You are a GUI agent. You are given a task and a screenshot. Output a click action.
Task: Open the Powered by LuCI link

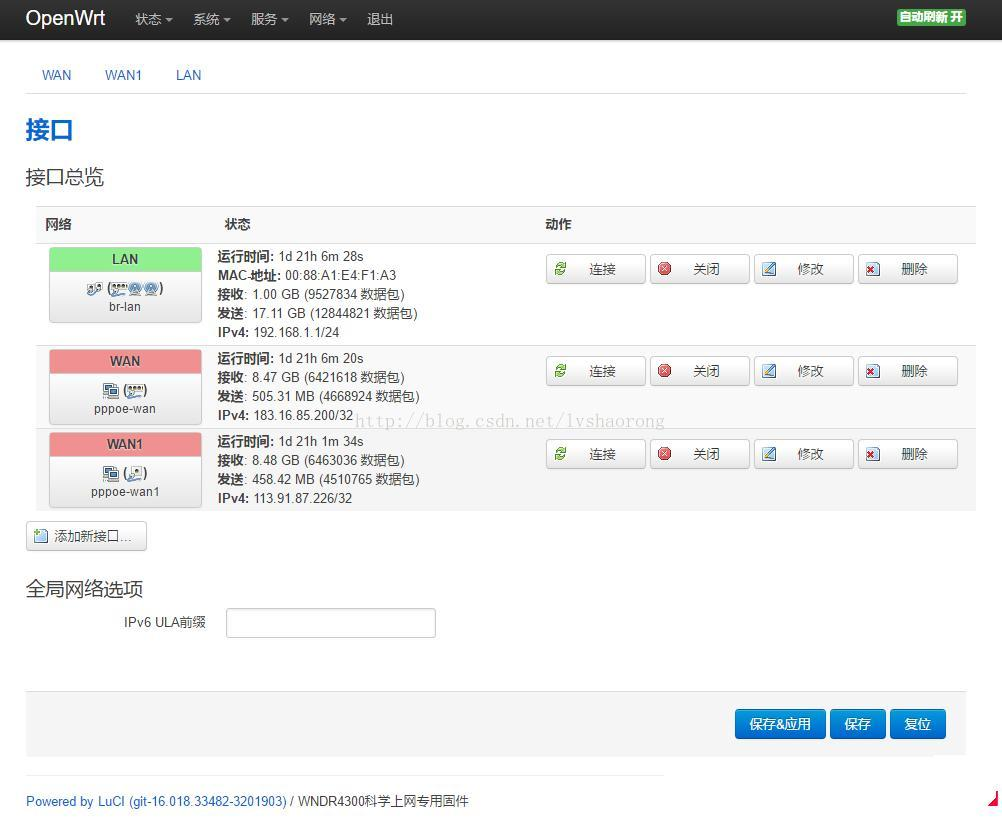[156, 801]
